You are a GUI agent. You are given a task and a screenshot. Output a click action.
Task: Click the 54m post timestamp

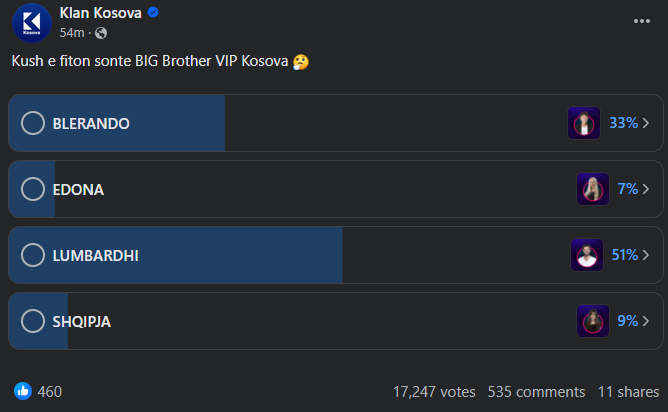(73, 33)
